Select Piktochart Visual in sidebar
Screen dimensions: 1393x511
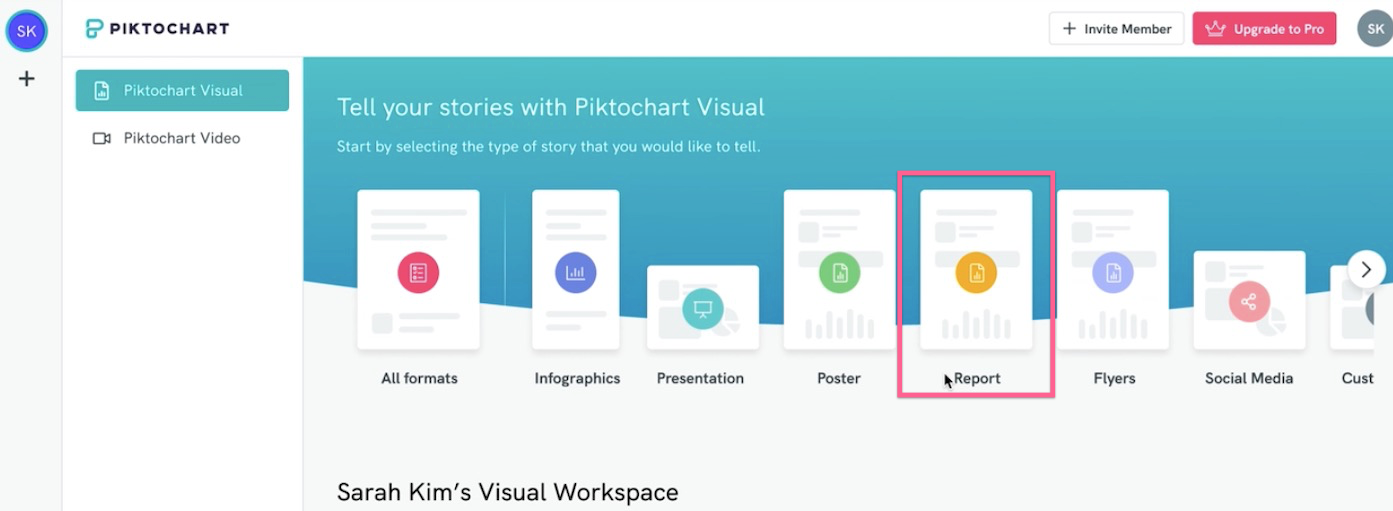coord(182,90)
